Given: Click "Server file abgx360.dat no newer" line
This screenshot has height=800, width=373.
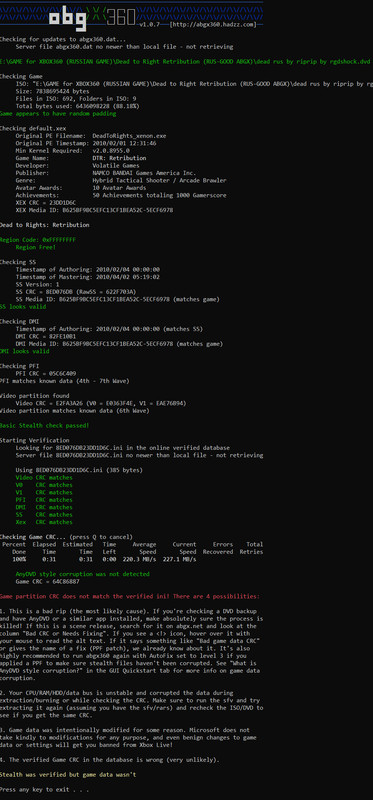Looking at the screenshot, I should (x=125, y=46).
